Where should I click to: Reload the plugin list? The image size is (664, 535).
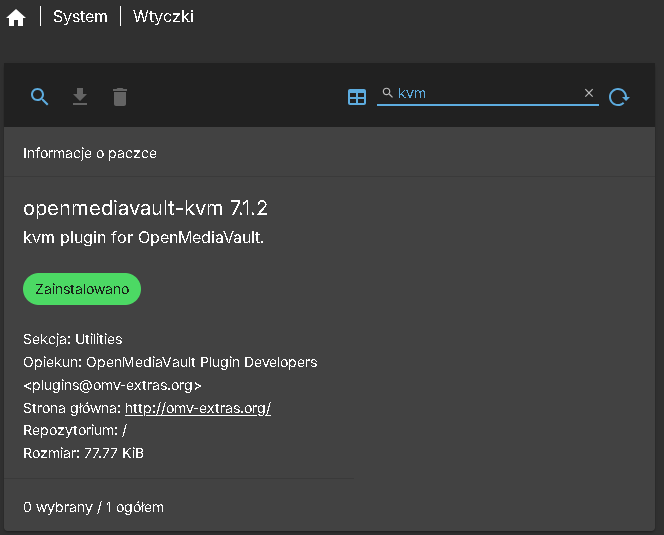(x=619, y=97)
